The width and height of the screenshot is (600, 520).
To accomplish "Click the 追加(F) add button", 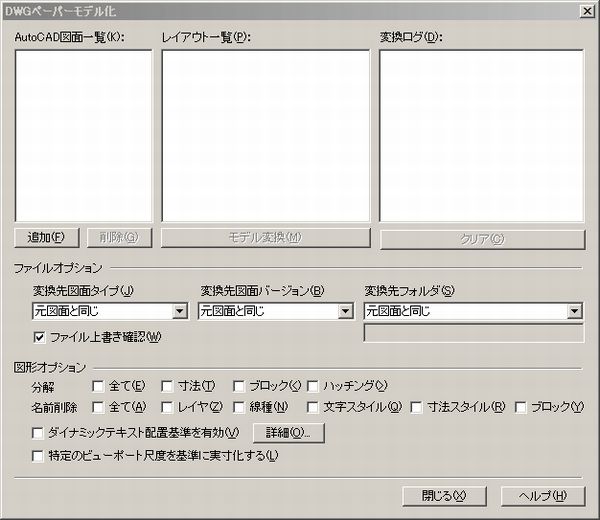I will 46,237.
